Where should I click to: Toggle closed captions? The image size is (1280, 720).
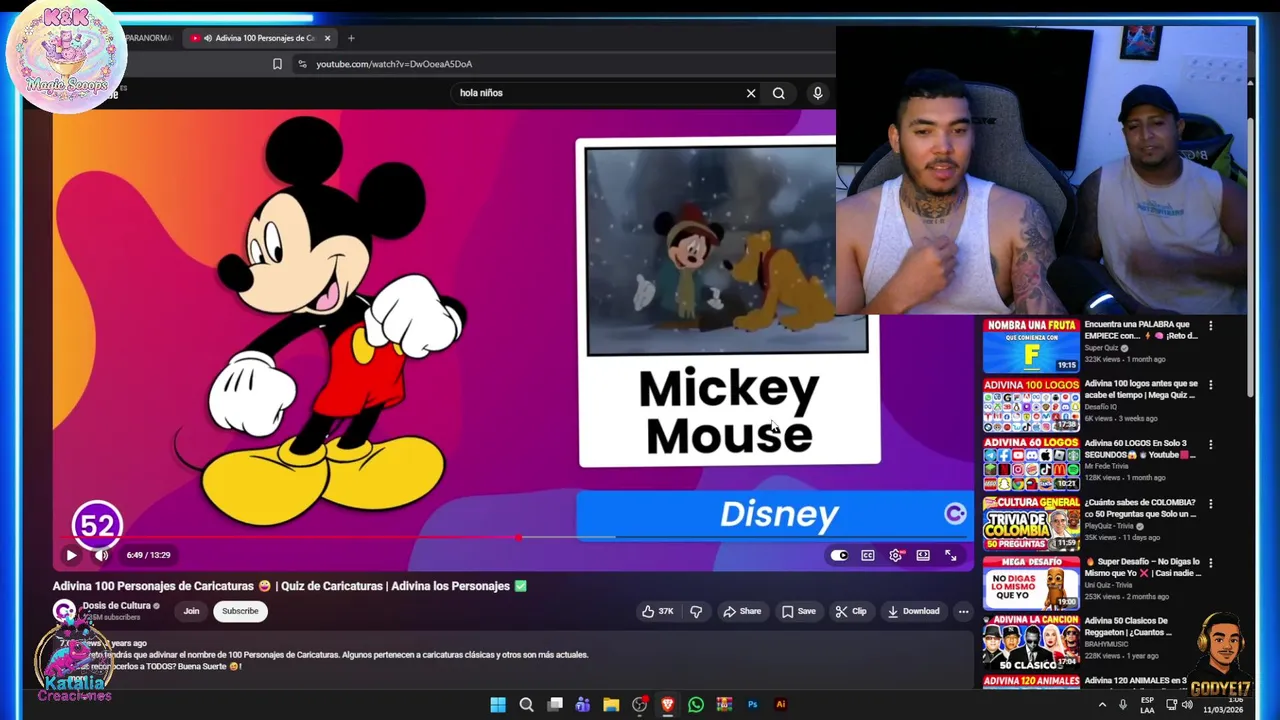coord(868,555)
